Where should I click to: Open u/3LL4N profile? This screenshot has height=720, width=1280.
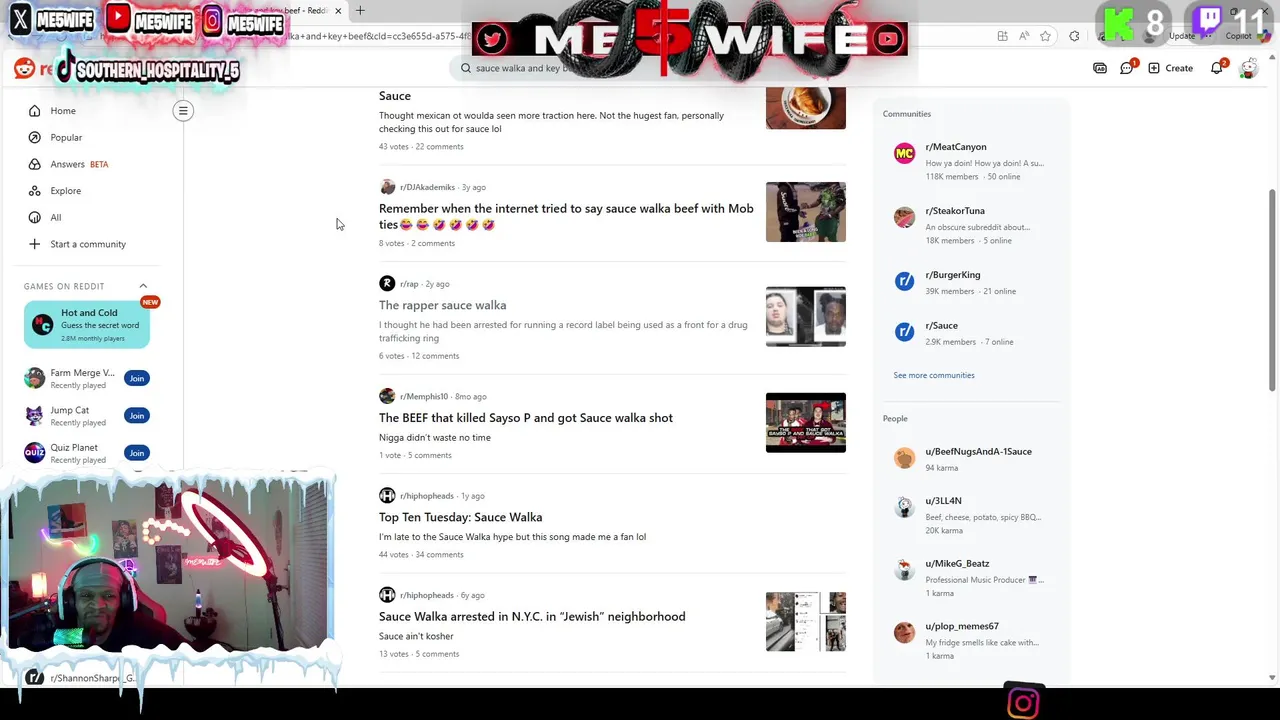click(x=943, y=501)
